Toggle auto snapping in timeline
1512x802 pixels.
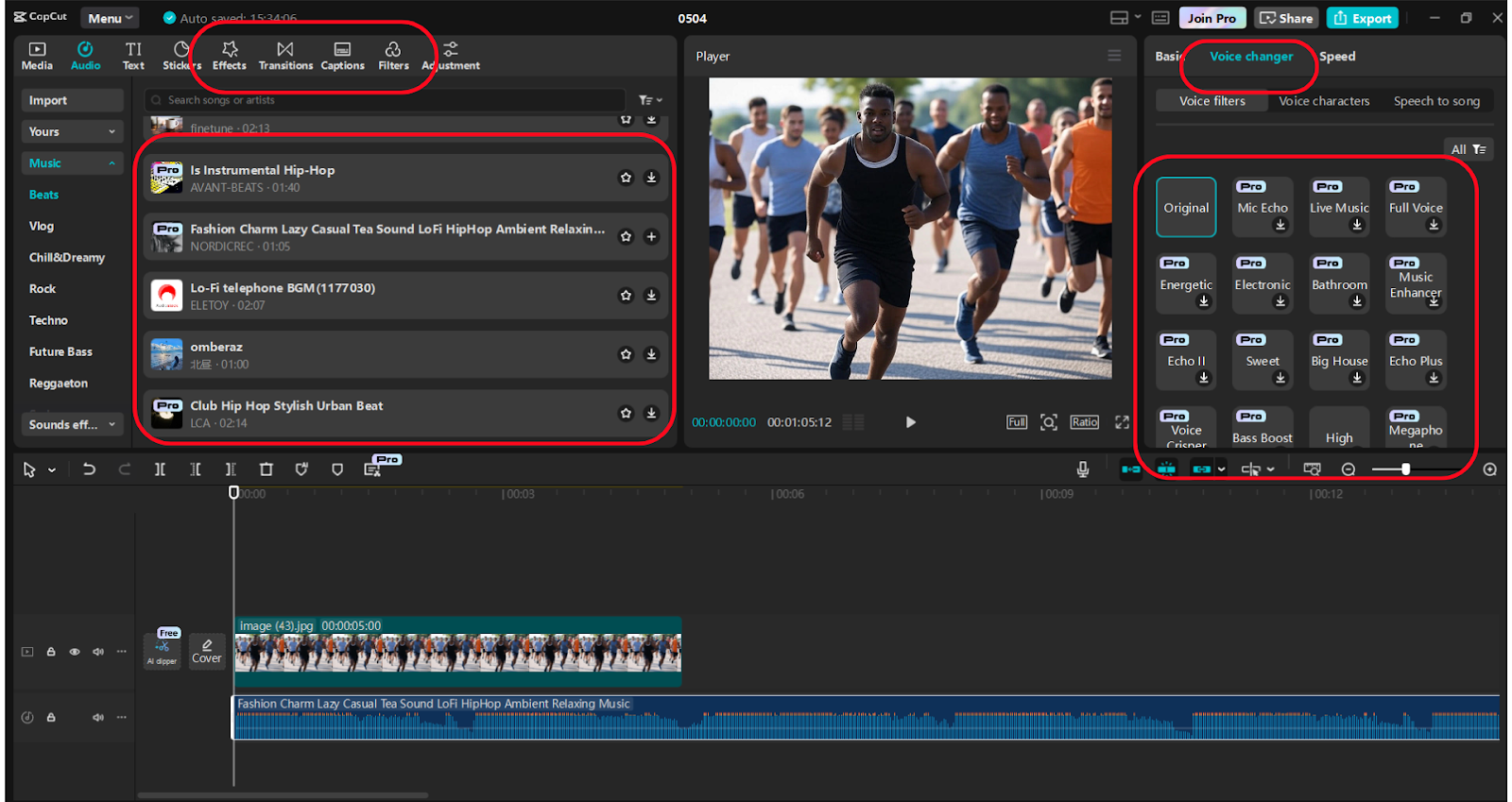(1166, 469)
